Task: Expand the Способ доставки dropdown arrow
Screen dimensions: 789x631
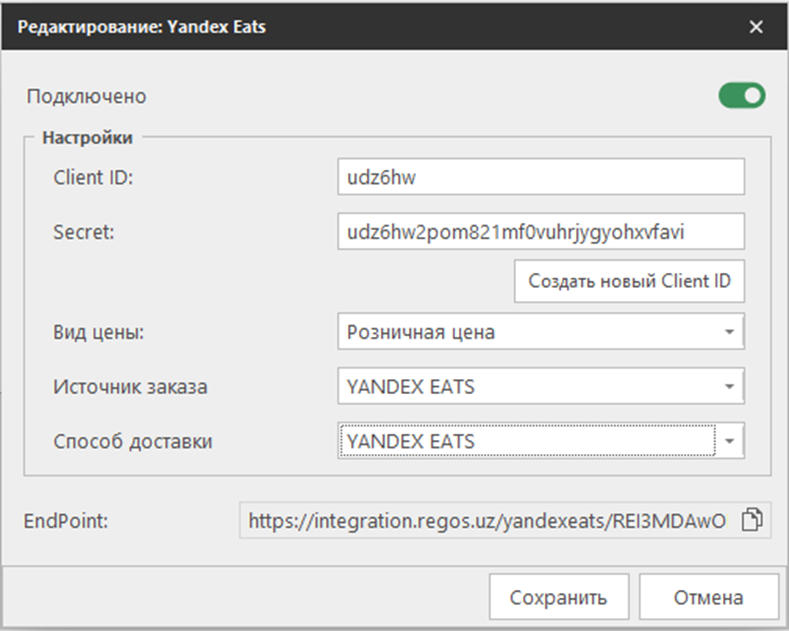Action: [x=730, y=440]
